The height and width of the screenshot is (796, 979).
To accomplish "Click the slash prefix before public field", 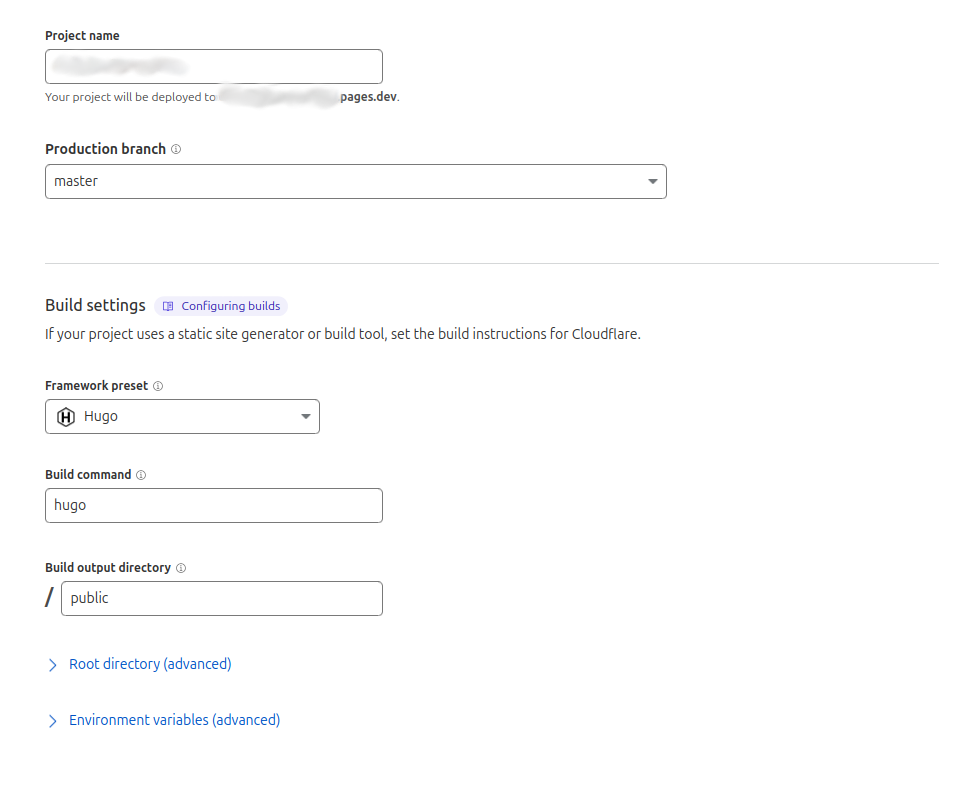I will tap(49, 598).
